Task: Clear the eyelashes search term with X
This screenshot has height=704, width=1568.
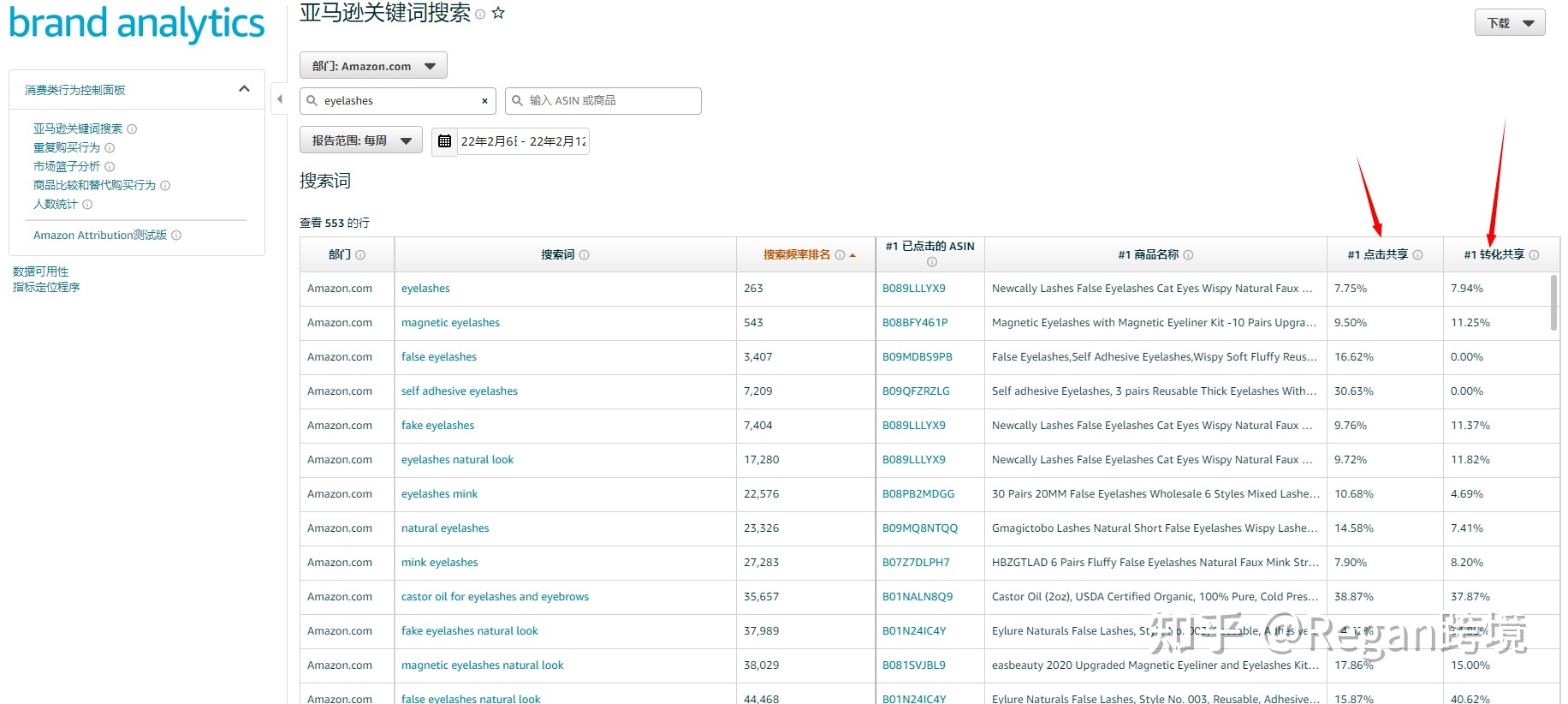Action: click(x=484, y=101)
